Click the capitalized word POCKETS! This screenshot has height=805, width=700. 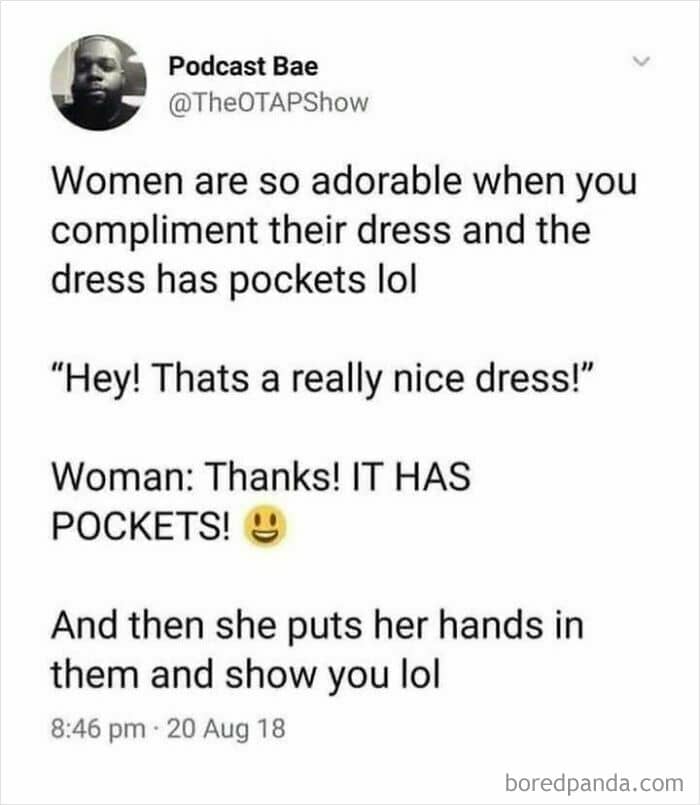click(x=141, y=526)
